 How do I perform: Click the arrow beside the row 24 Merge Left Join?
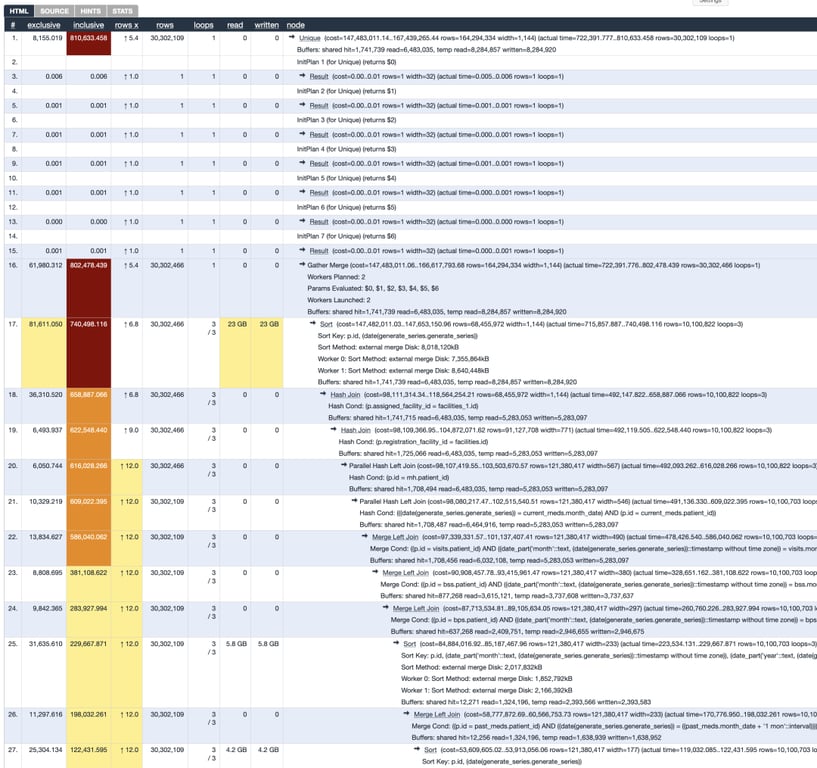pos(386,608)
